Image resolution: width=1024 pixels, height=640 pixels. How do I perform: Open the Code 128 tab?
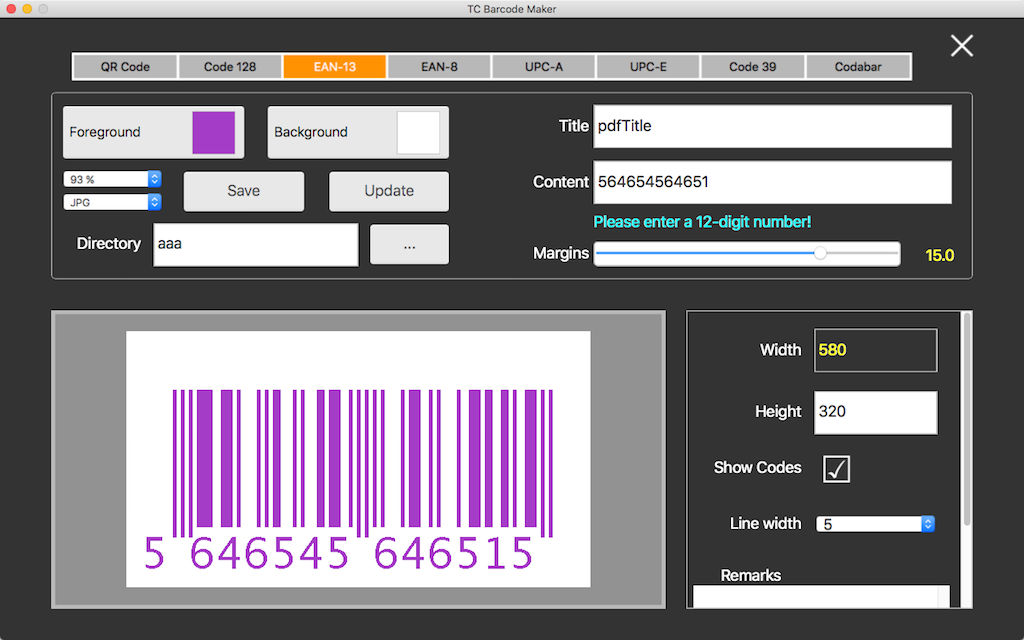point(230,67)
